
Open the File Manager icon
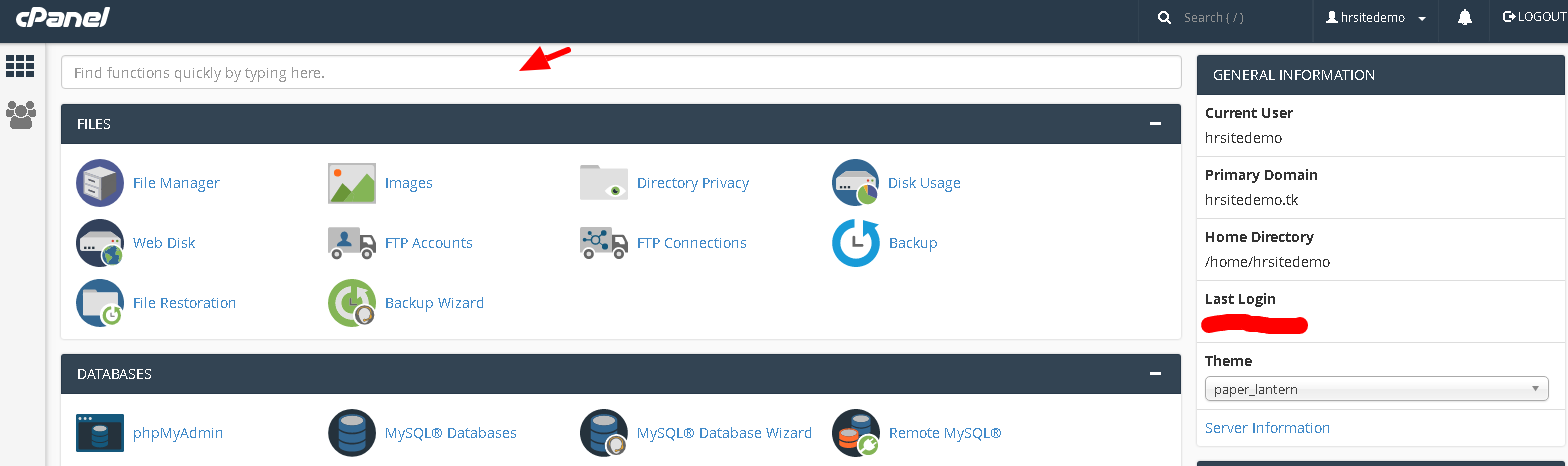pos(100,183)
